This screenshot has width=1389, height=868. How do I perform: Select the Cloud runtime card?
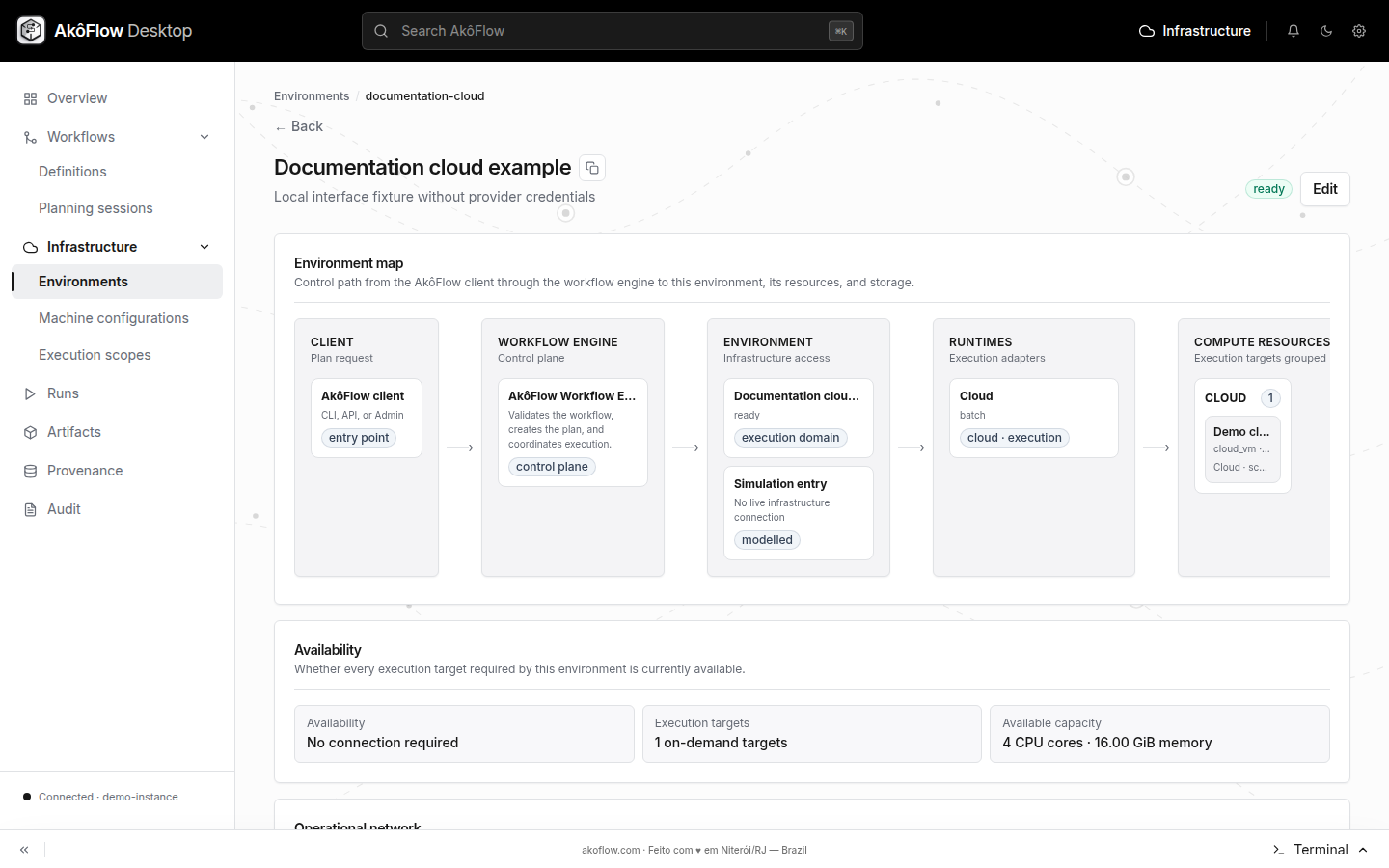(x=1034, y=418)
